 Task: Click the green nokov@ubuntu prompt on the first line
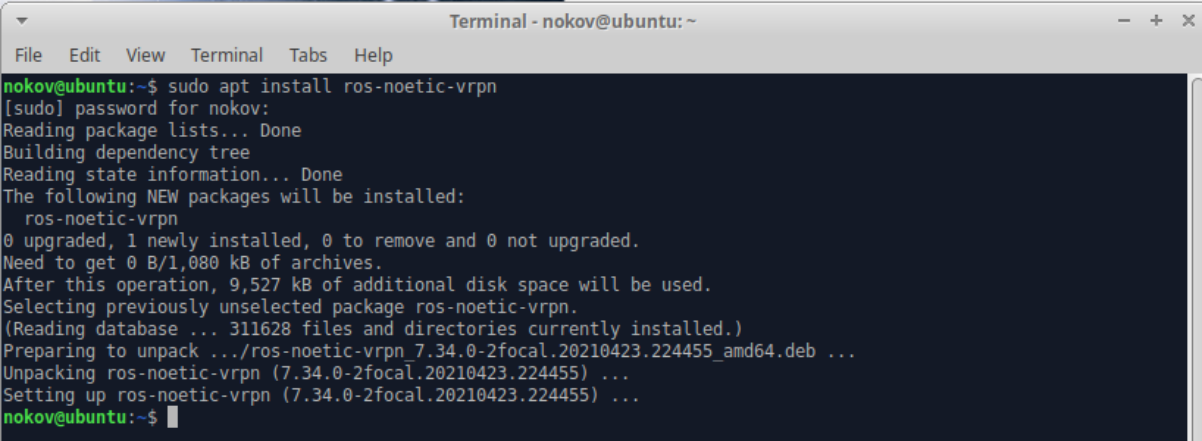click(67, 86)
